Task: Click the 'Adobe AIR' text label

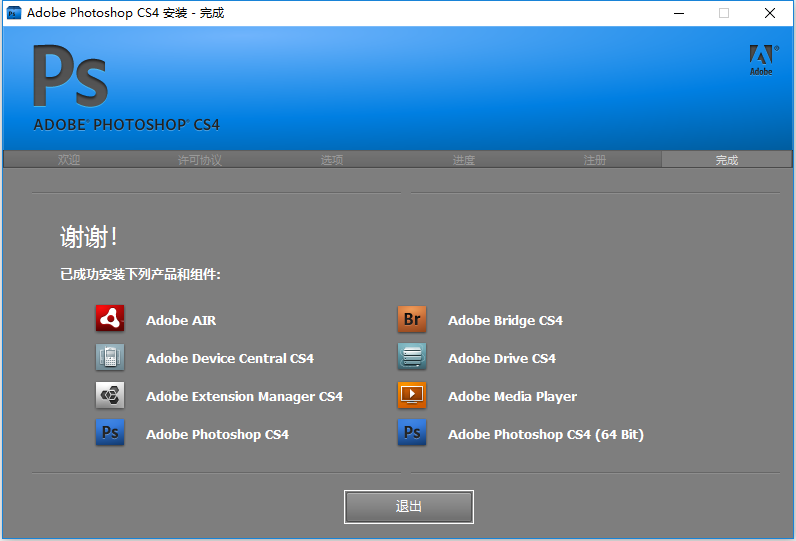Action: (x=181, y=320)
